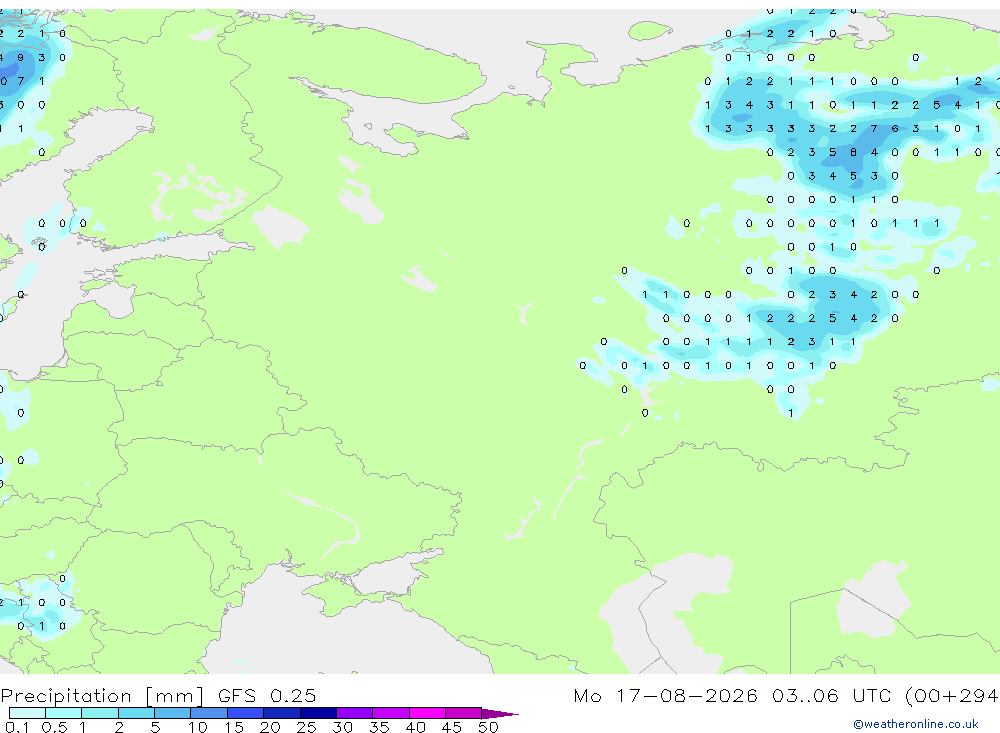Click the legend label '45'
Viewport: 1000px width, 733px height.
tap(452, 727)
